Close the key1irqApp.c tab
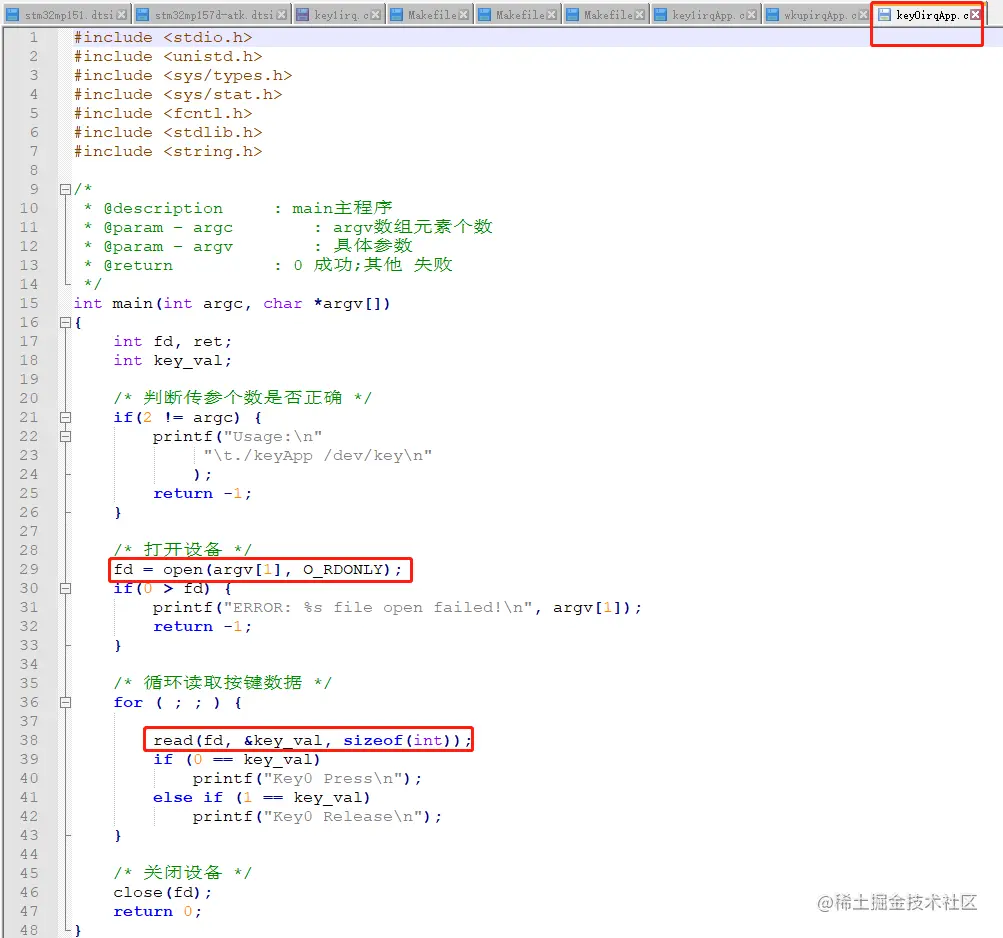The height and width of the screenshot is (938, 1003). click(x=752, y=15)
